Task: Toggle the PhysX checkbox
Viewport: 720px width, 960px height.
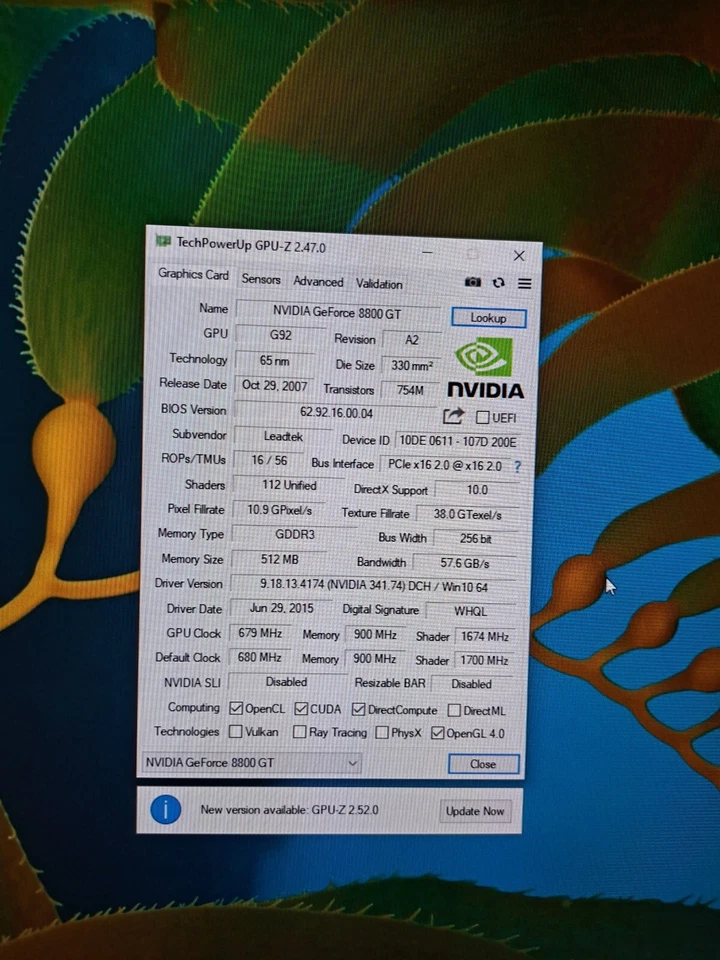Action: pos(381,732)
